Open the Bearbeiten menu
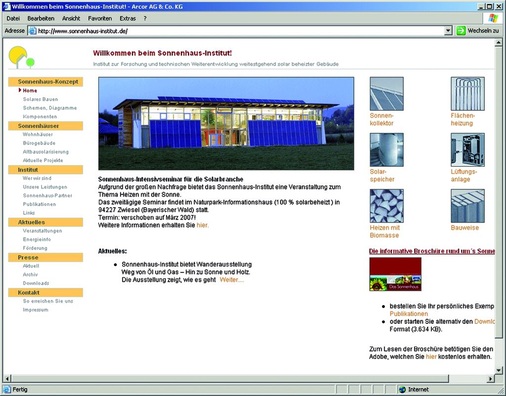 41,18
